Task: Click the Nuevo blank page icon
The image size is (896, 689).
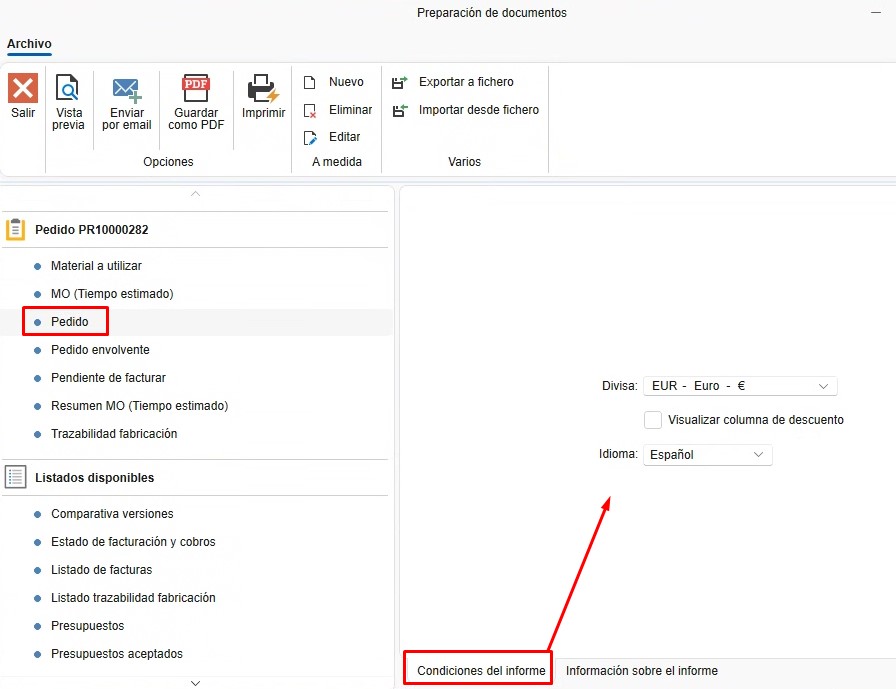Action: tap(310, 82)
